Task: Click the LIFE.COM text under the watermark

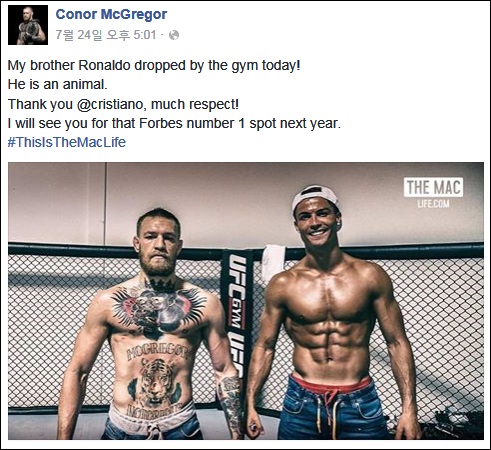Action: (433, 203)
